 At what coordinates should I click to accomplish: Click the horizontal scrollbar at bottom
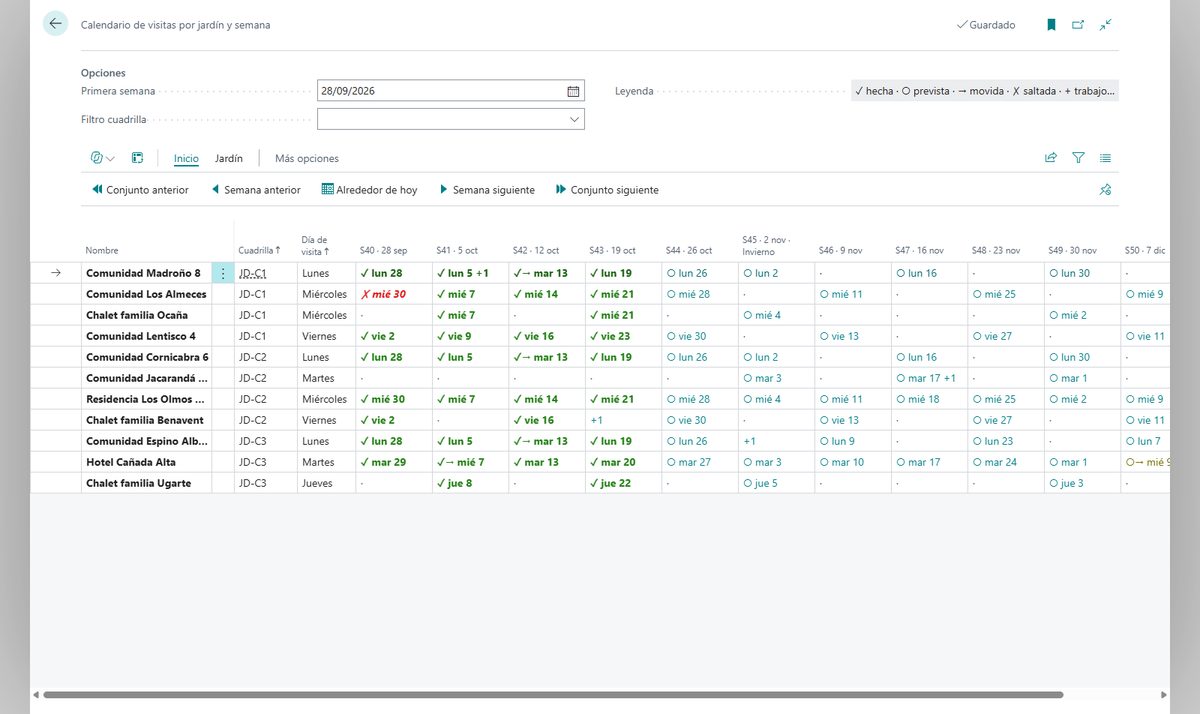point(553,695)
